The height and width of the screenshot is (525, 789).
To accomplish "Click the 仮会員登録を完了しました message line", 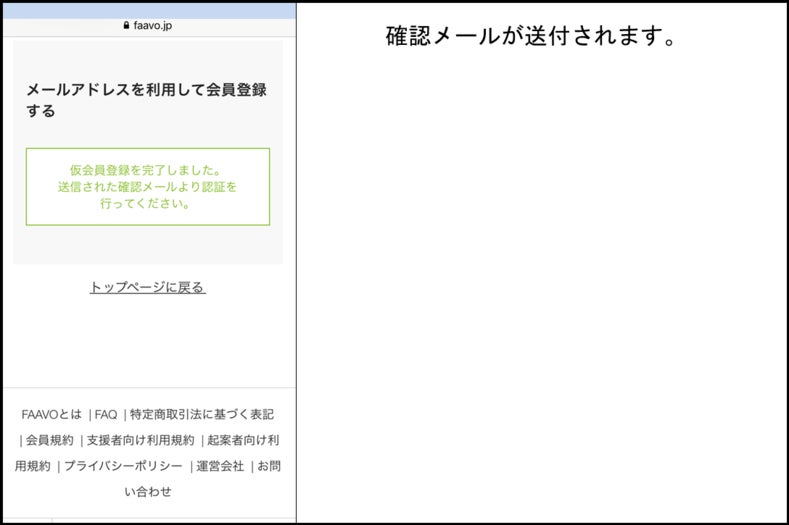I will [x=145, y=170].
